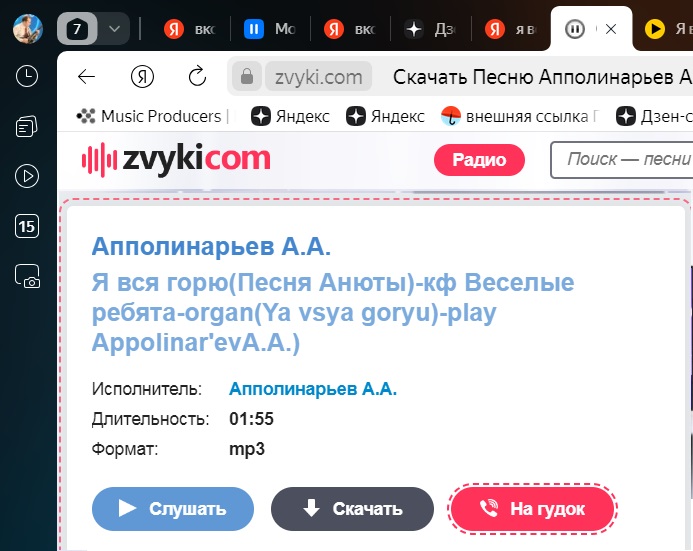Focus the Поиск песни search field
This screenshot has height=551, width=693.
click(621, 160)
